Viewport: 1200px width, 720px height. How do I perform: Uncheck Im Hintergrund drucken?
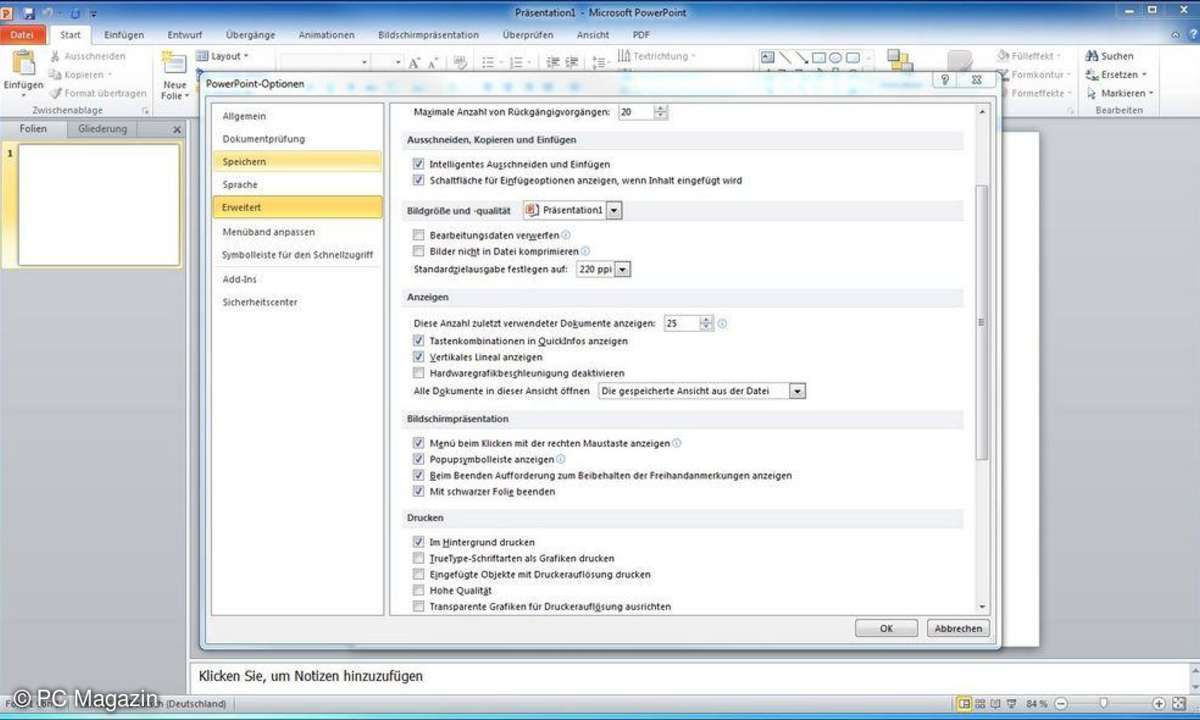419,542
